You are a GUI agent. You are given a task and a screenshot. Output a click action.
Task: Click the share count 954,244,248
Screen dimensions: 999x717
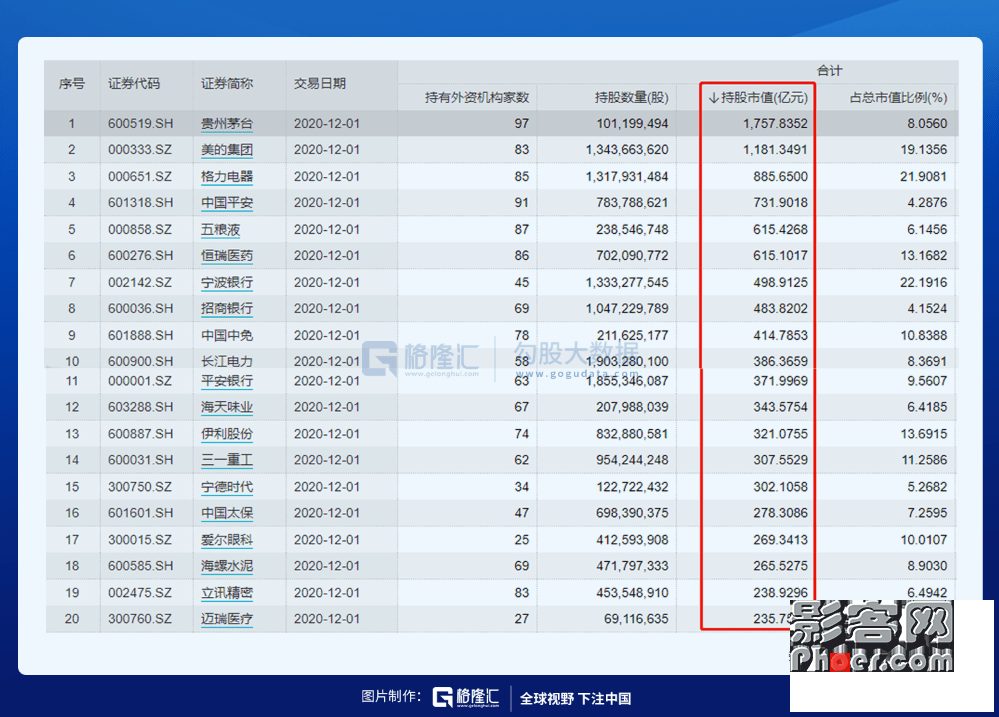click(x=632, y=460)
